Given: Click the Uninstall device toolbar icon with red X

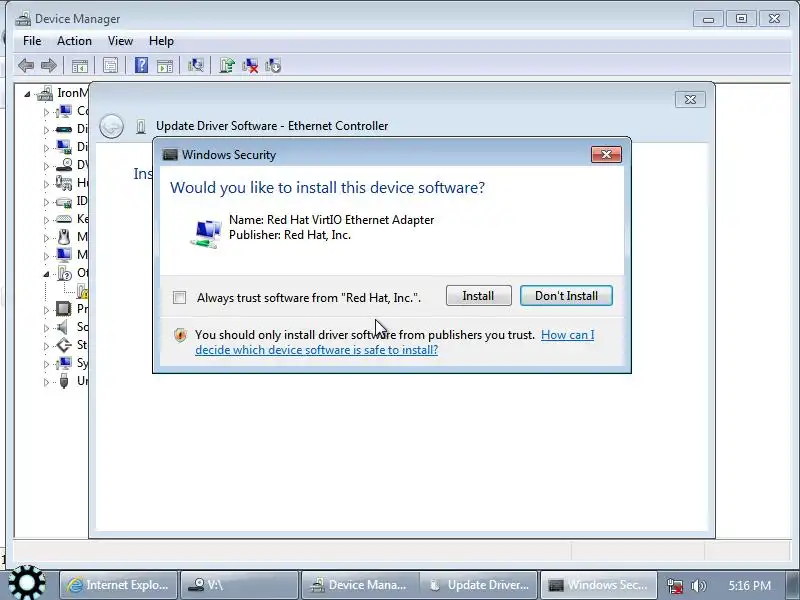Looking at the screenshot, I should [250, 65].
